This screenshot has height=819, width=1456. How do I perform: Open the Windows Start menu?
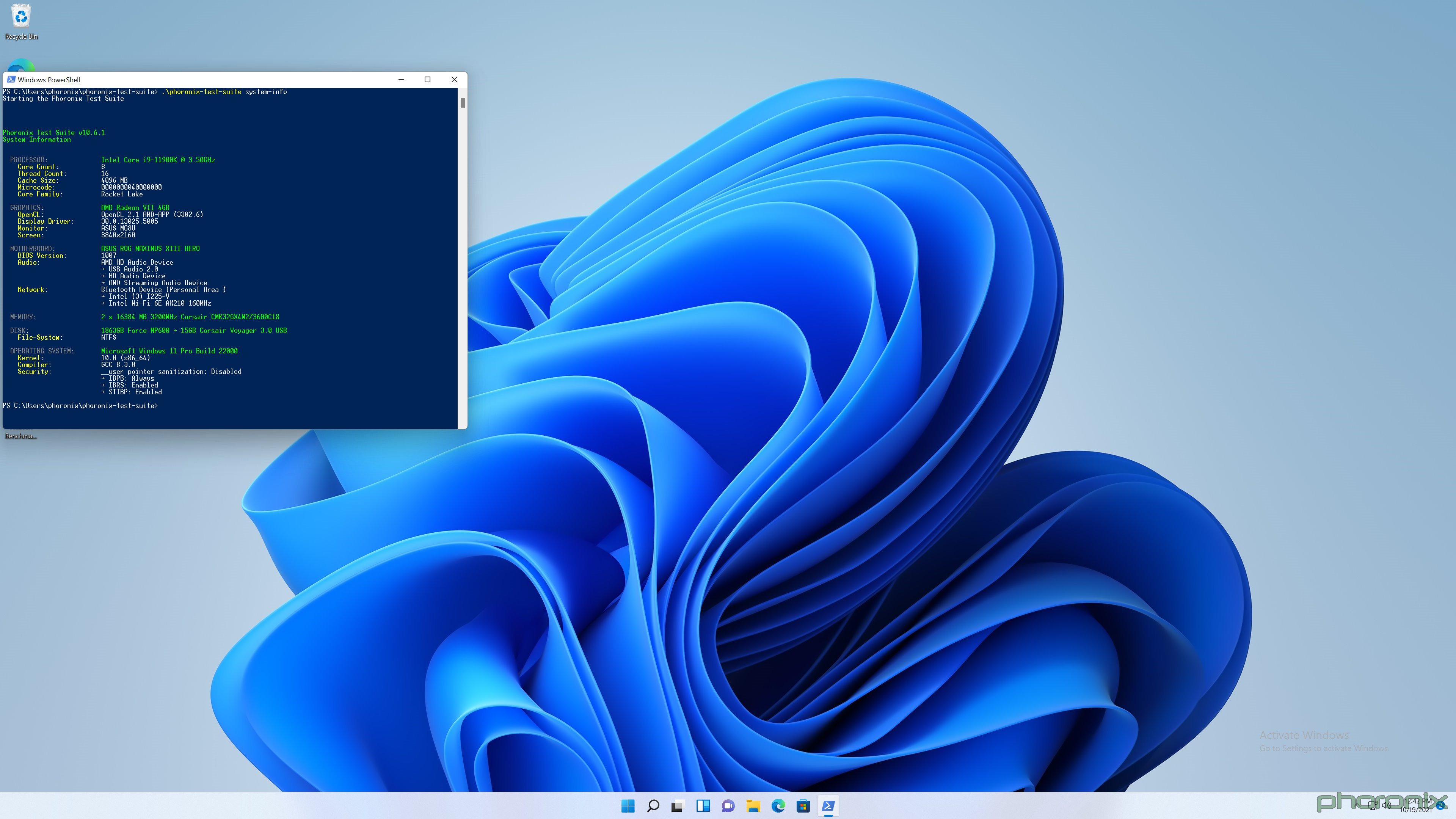pyautogui.click(x=628, y=806)
